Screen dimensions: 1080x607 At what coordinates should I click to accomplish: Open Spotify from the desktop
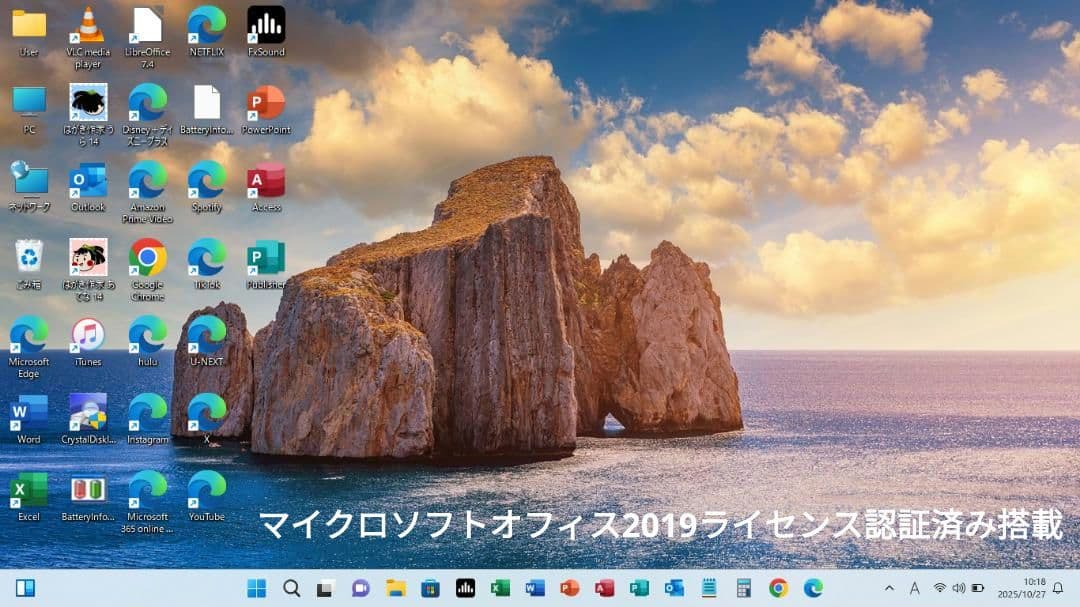[x=205, y=183]
